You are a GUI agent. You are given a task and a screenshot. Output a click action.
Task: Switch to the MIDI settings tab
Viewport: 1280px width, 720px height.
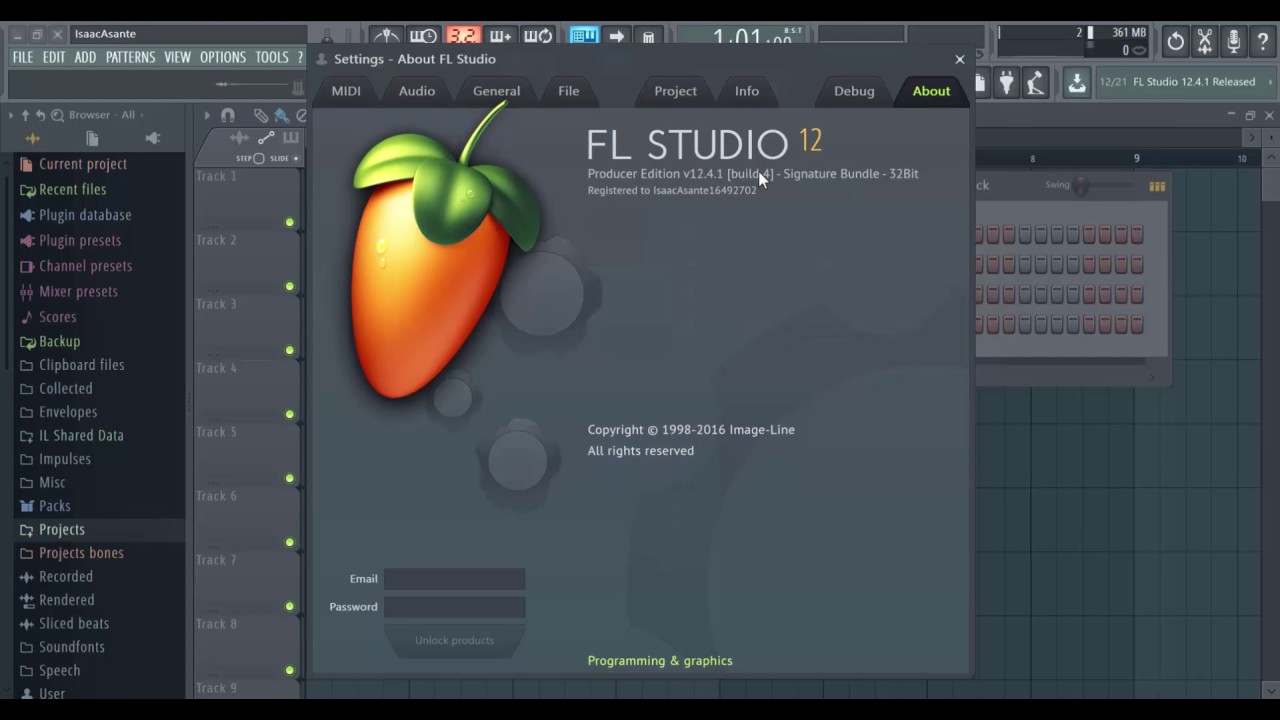pos(346,91)
